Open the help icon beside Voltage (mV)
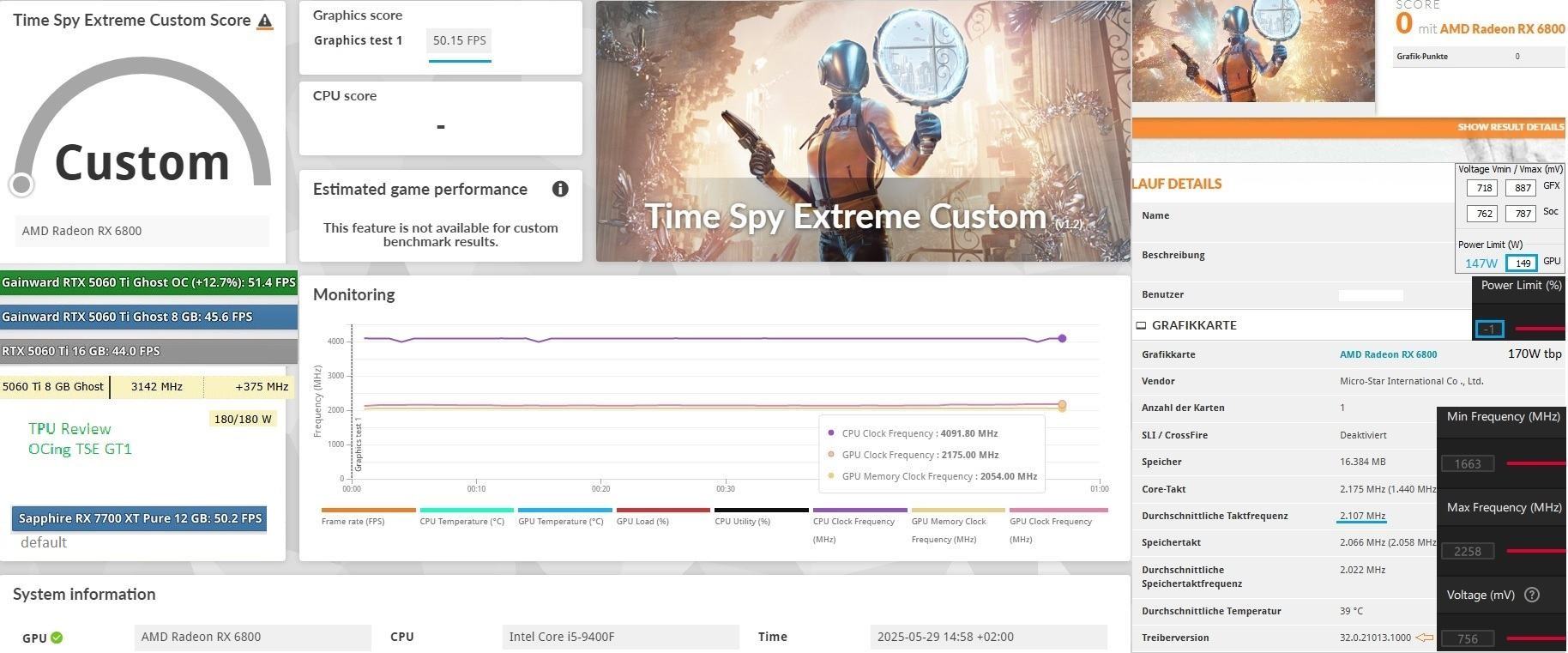Viewport: 1568px width, 653px height. coord(1532,595)
